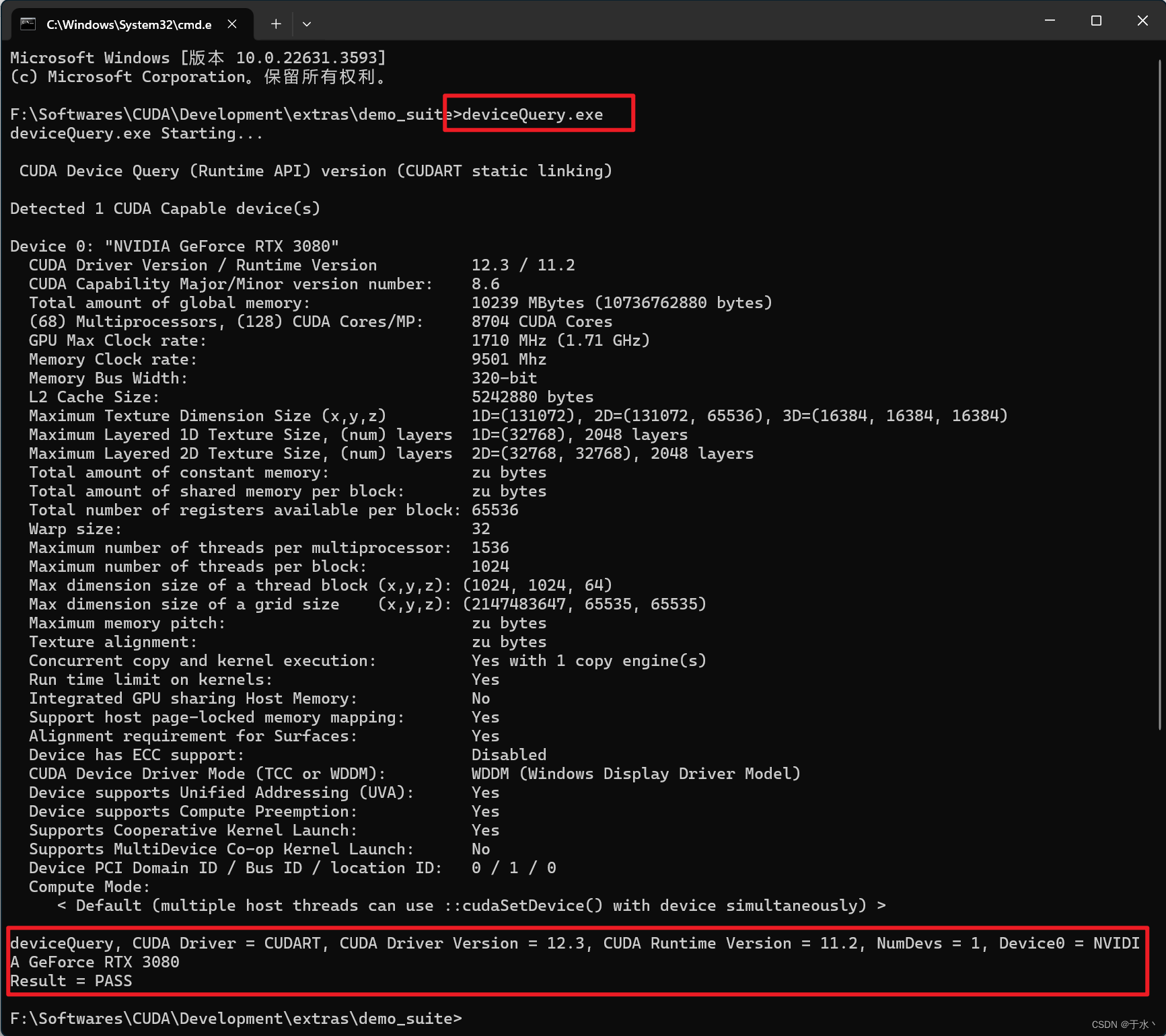
Task: Click the 'Maximum memory pitch:' label
Action: (x=127, y=623)
